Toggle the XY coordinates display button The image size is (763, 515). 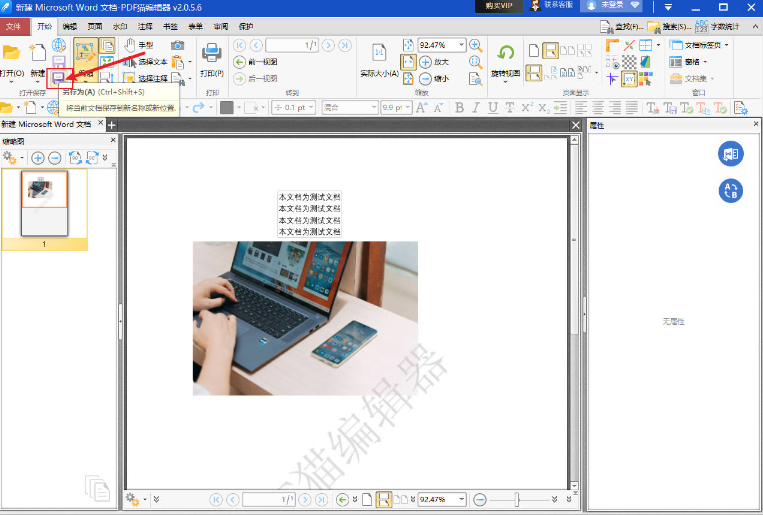point(629,78)
